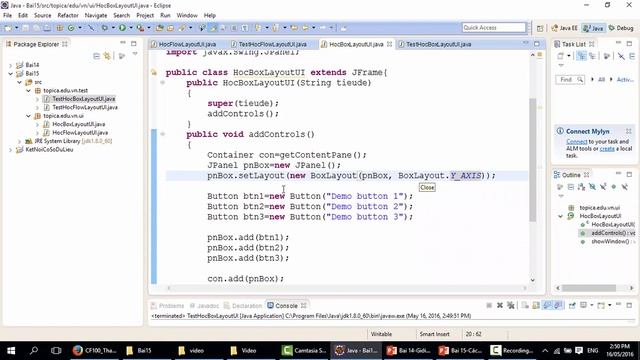640x360 pixels.
Task: Click Pin Console icon in Console toolbar
Action: (572, 305)
